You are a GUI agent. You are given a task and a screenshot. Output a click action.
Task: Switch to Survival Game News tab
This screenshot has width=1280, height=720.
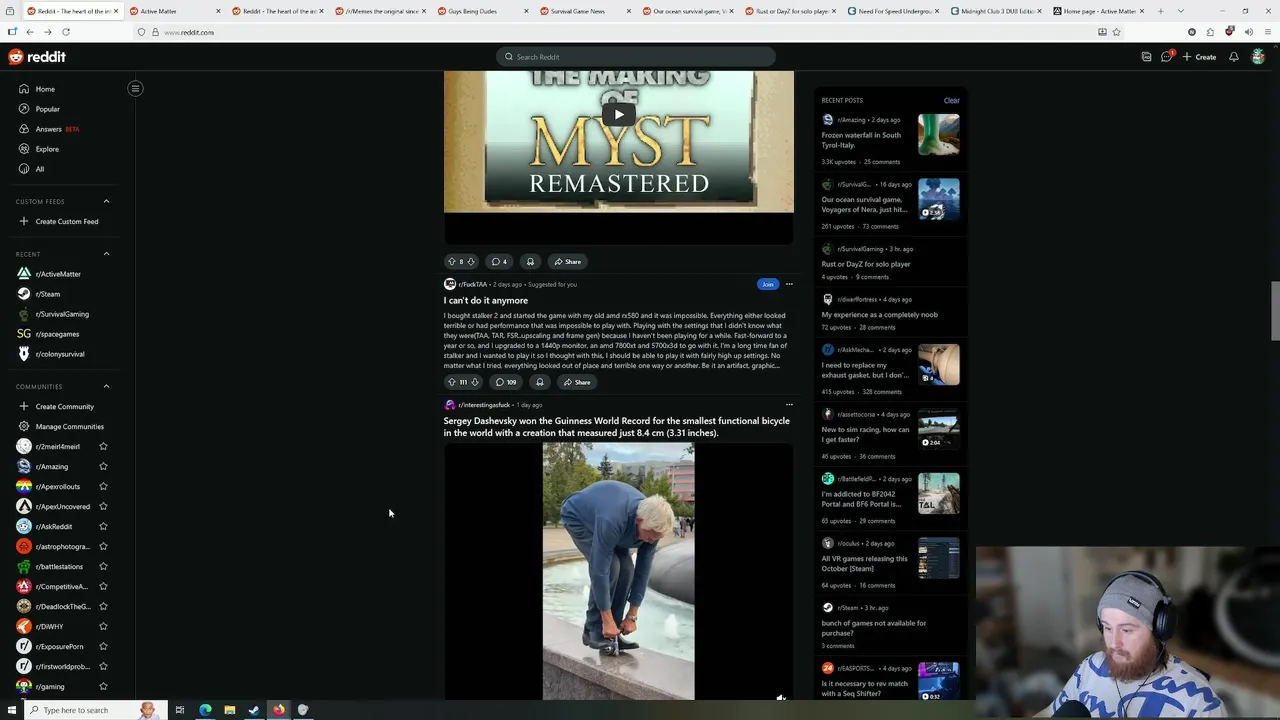[x=583, y=11]
